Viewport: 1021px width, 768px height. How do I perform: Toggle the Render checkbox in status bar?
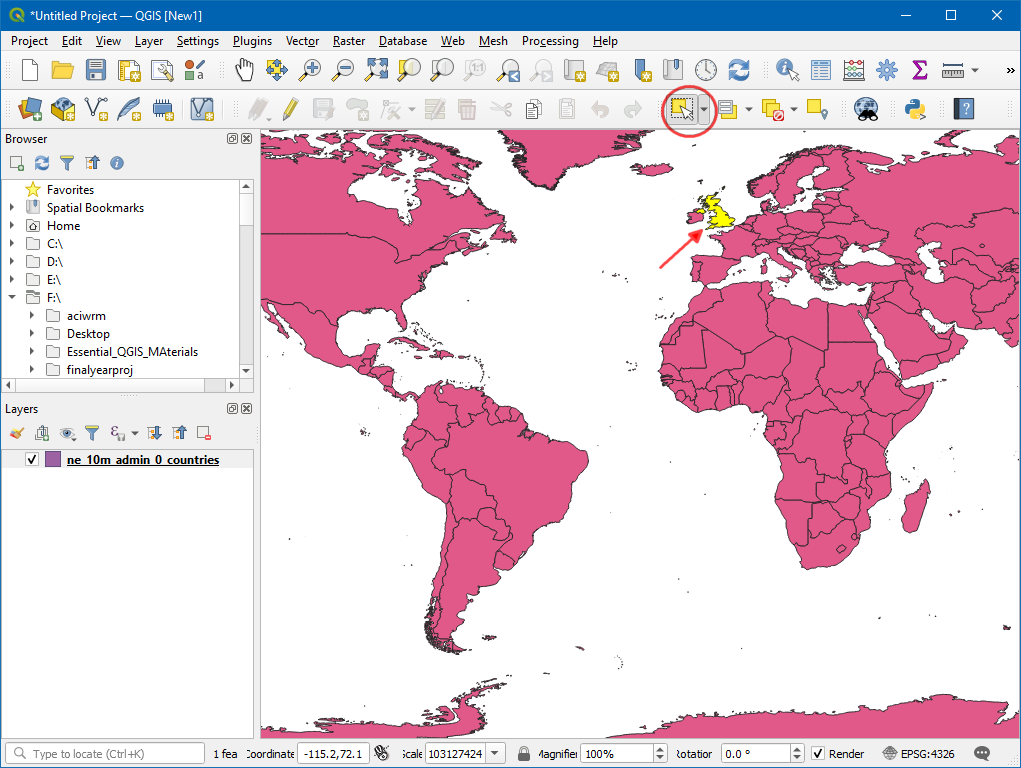tap(818, 753)
